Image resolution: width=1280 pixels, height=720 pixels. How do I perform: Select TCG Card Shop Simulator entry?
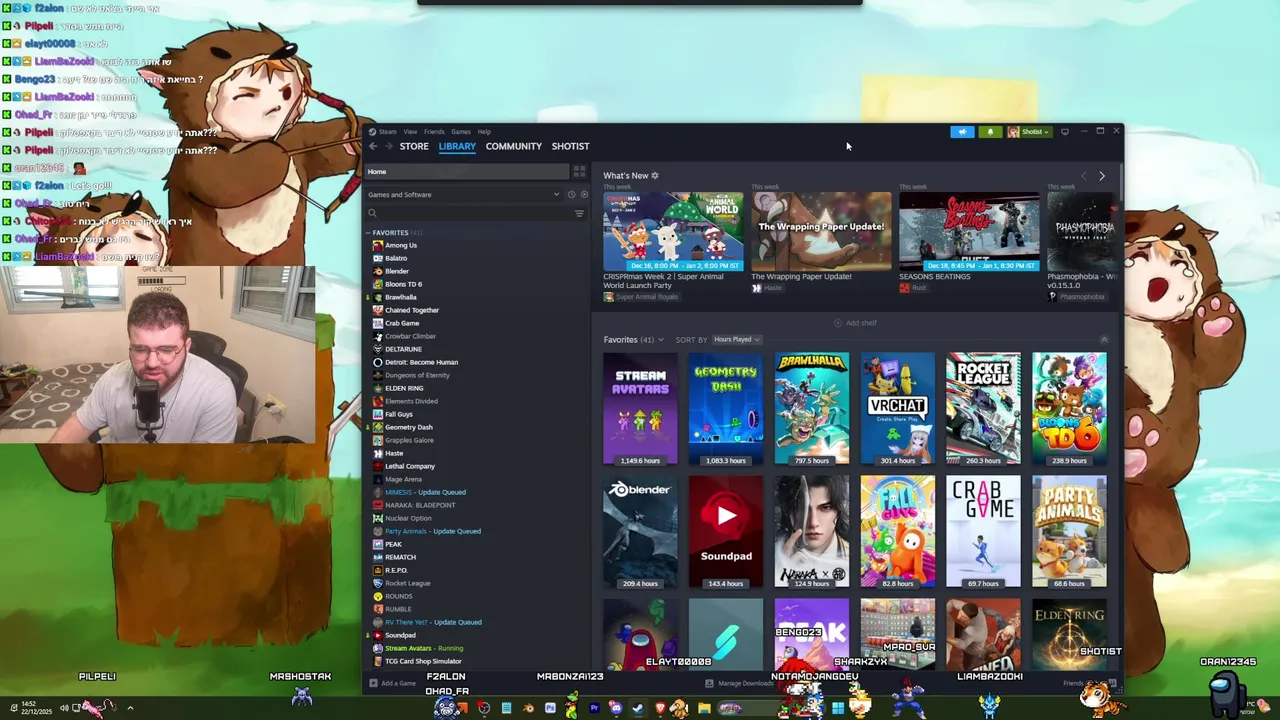click(423, 661)
